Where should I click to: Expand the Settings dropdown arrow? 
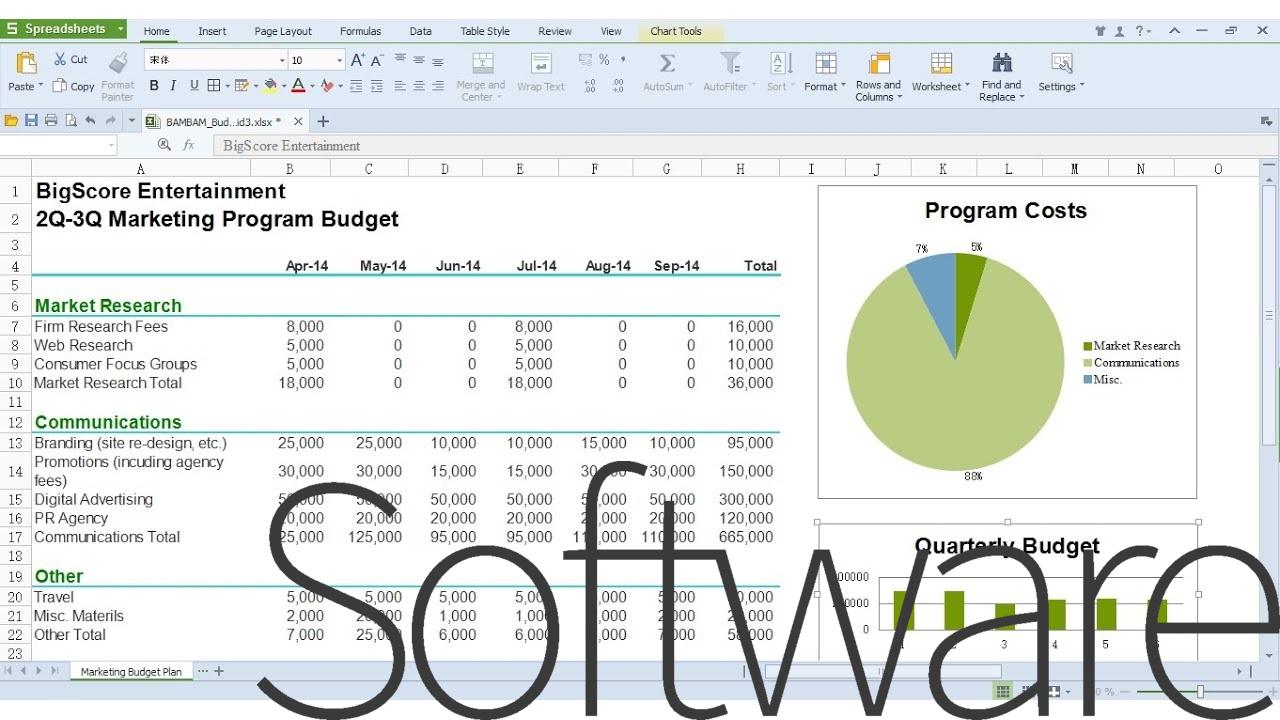[1082, 86]
